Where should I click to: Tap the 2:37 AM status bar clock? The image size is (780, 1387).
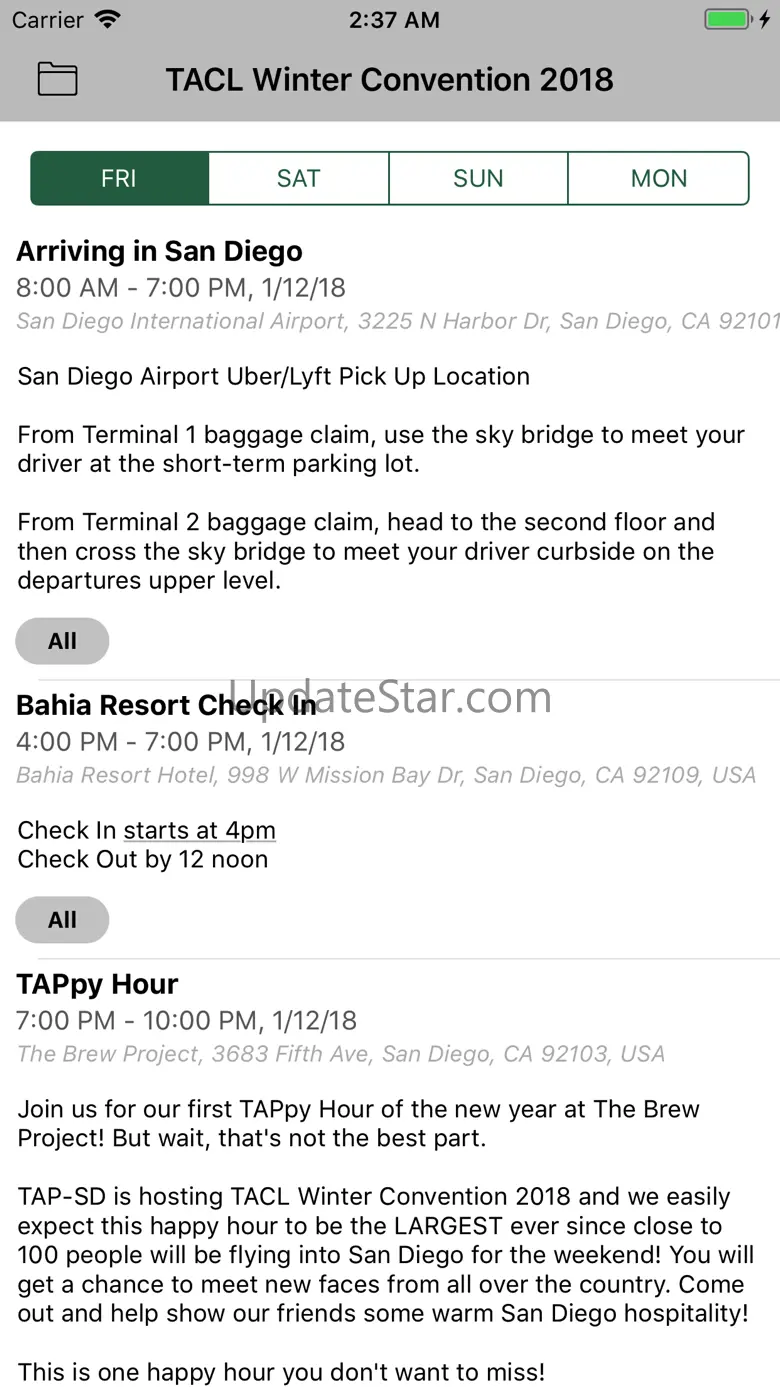(394, 20)
